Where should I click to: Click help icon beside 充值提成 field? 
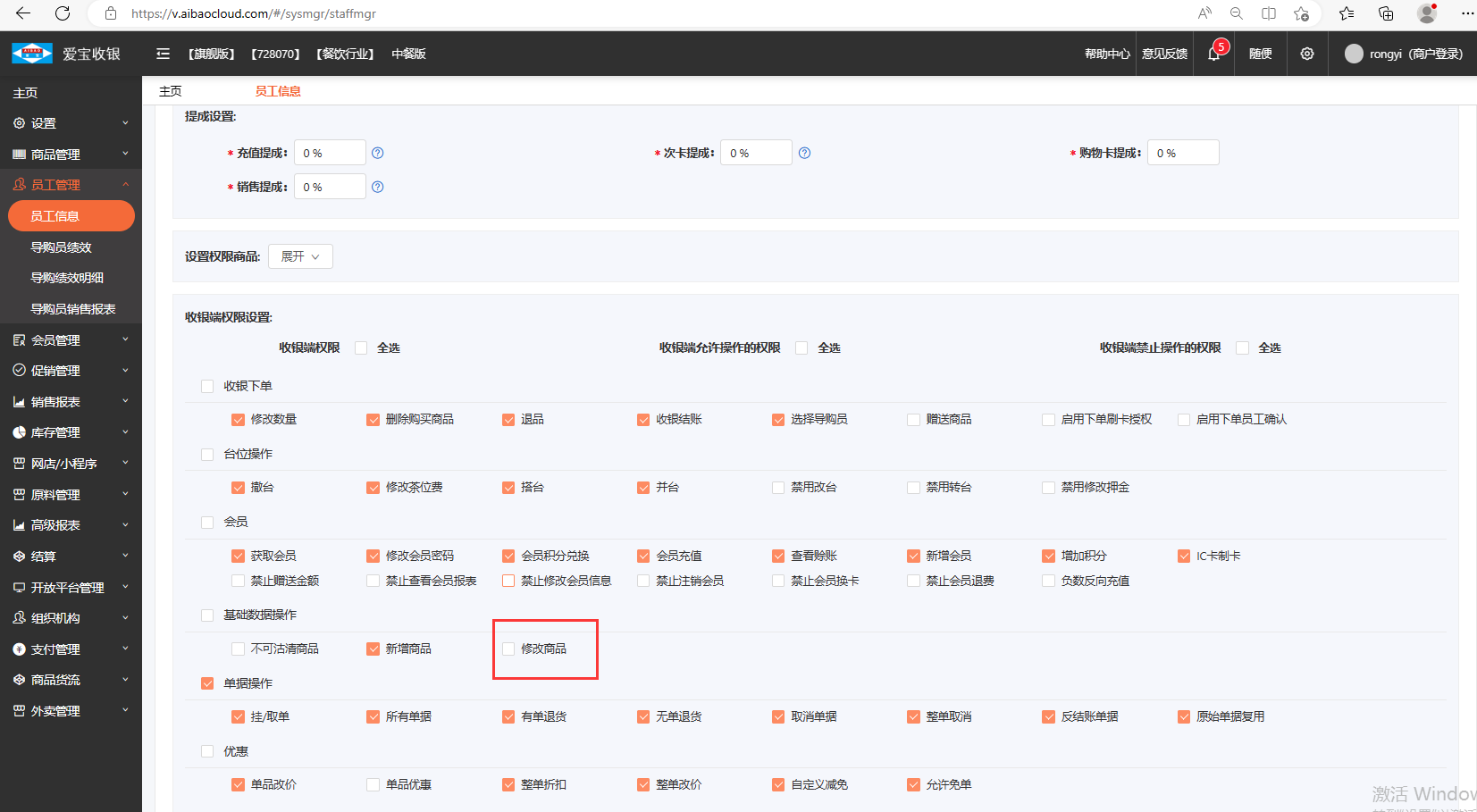(378, 154)
